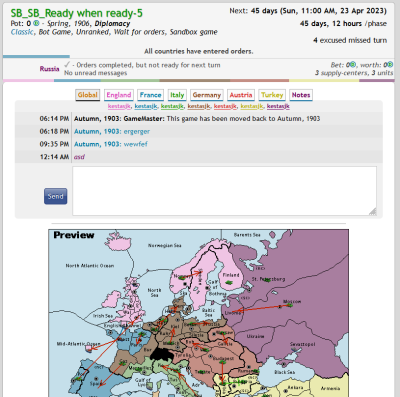The image size is (400, 397).
Task: Click the unit in Finland
Action: click(x=229, y=282)
